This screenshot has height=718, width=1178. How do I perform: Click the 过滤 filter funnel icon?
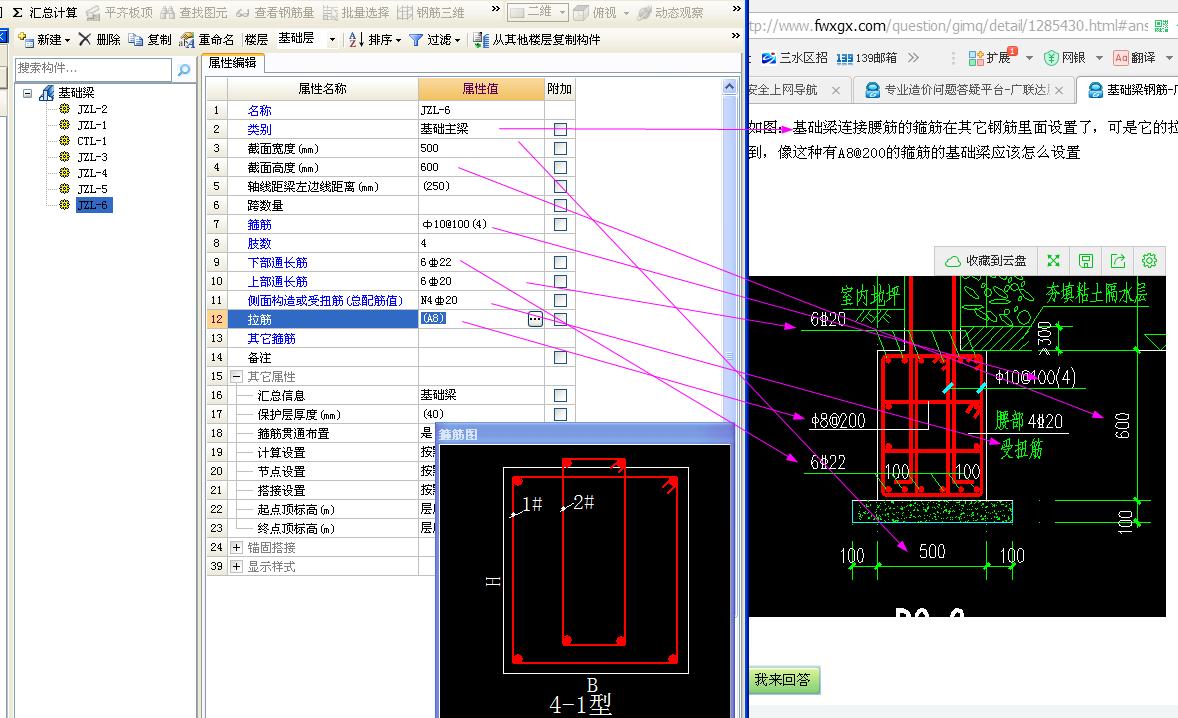[x=415, y=39]
